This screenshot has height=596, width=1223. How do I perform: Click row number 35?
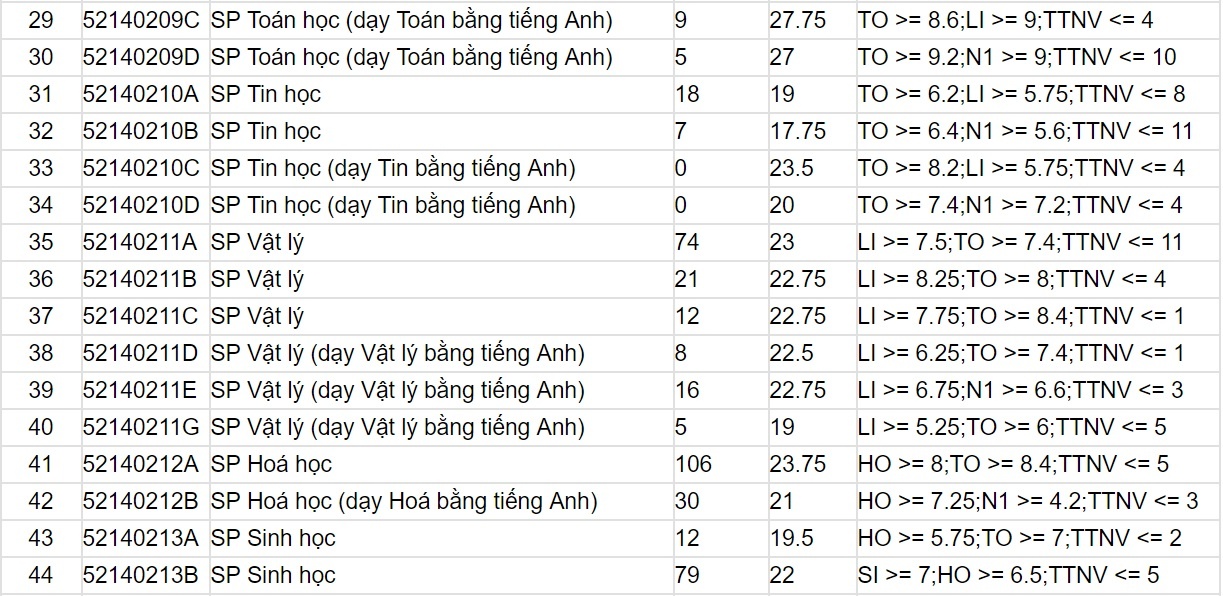(41, 242)
